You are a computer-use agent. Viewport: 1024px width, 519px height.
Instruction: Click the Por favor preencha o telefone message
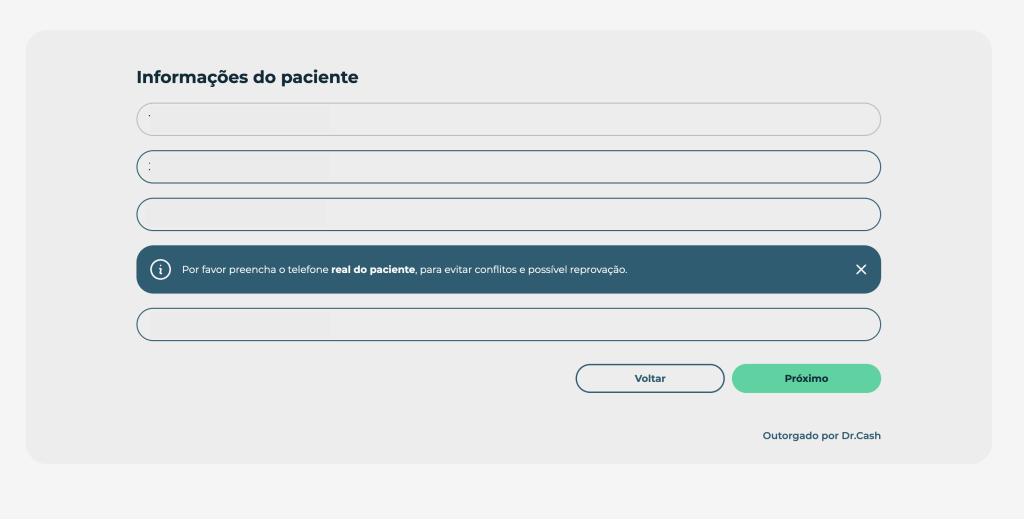tap(255, 270)
